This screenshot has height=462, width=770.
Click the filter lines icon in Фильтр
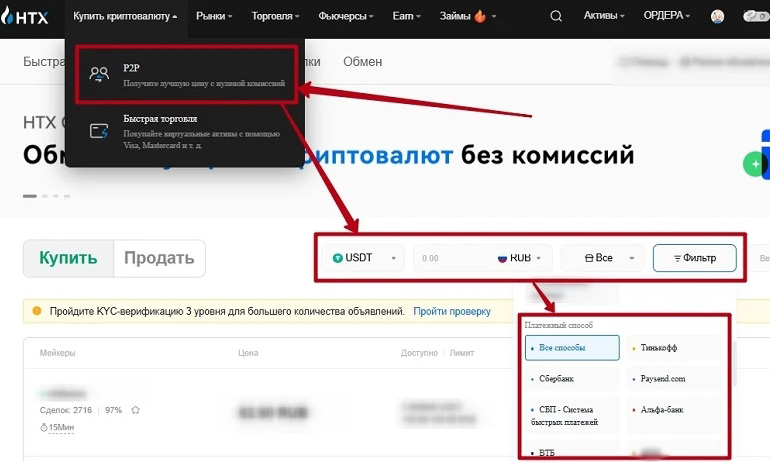[677, 258]
